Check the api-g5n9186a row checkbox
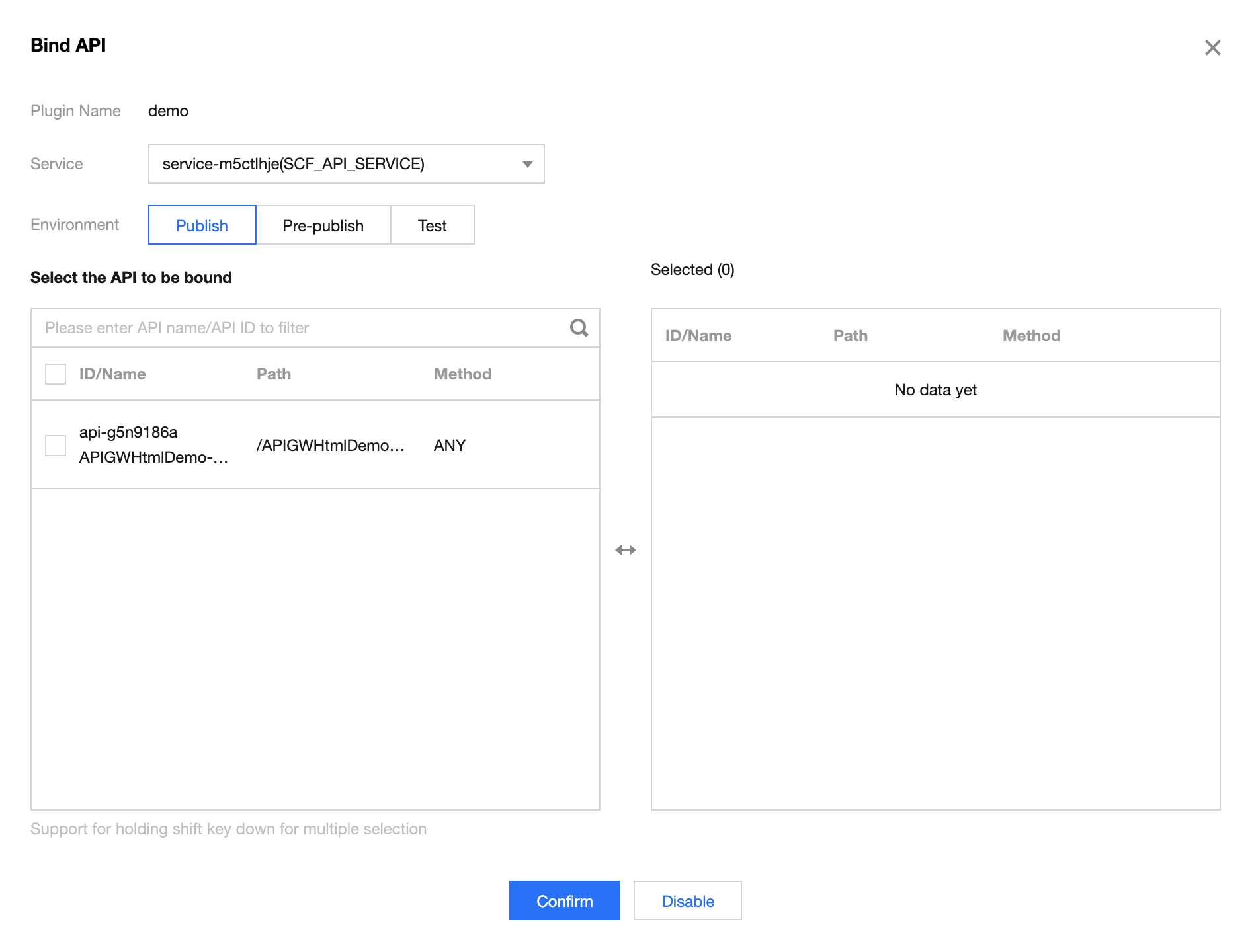1250x952 pixels. (56, 445)
